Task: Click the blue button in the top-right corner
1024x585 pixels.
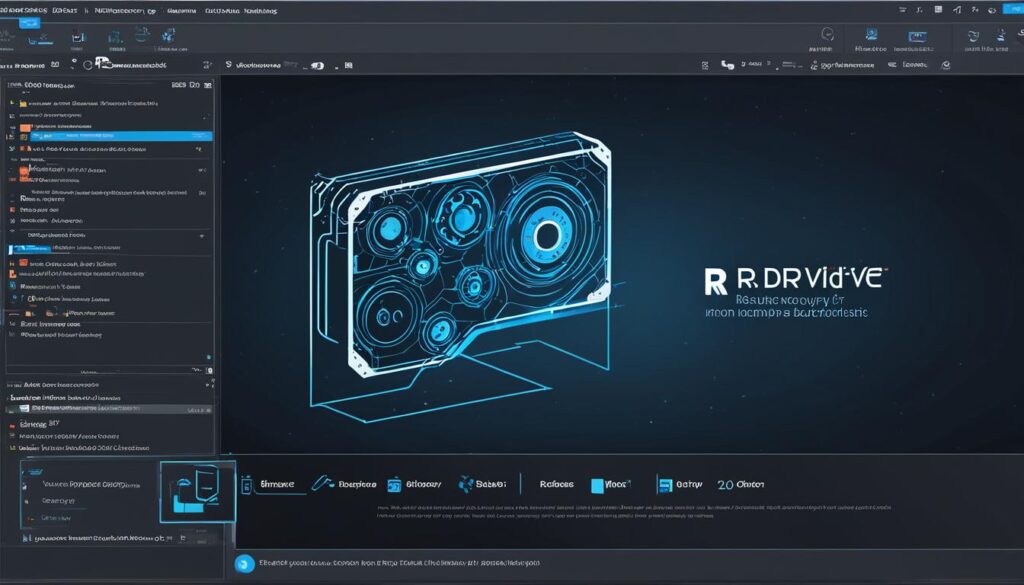Action: point(1014,9)
